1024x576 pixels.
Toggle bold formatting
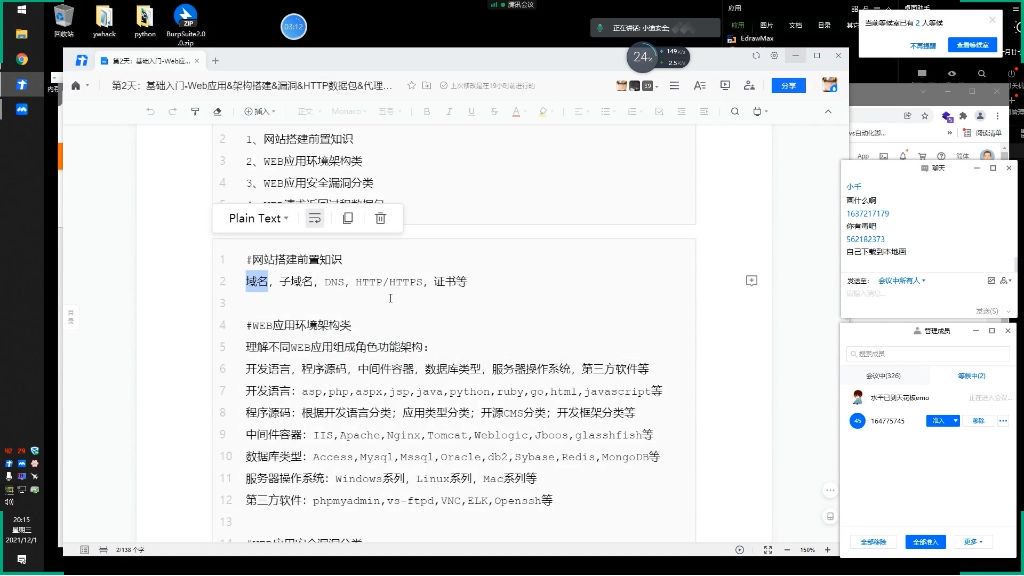click(x=427, y=112)
